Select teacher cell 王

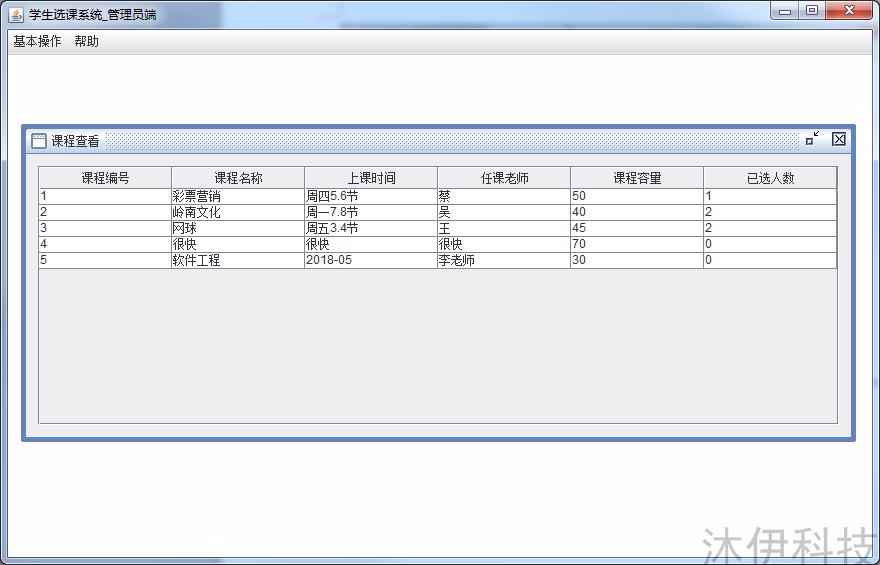pos(504,228)
